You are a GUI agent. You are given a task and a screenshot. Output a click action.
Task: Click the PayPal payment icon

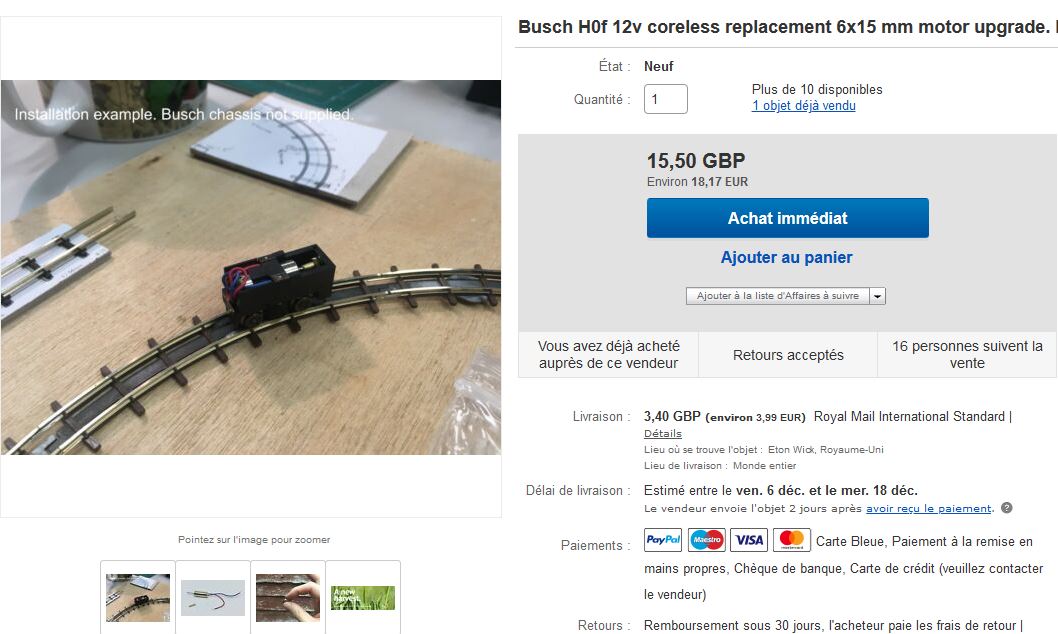tap(663, 540)
